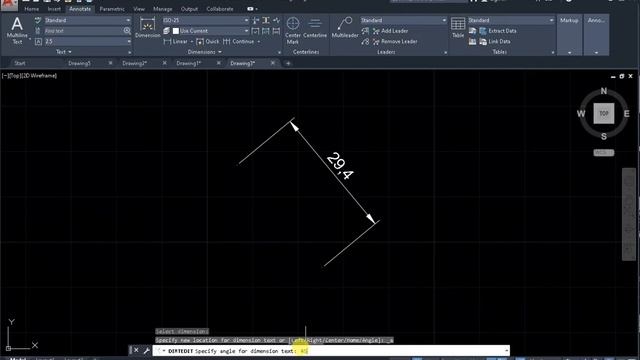Click Add Leader
The image size is (640, 360).
(390, 31)
